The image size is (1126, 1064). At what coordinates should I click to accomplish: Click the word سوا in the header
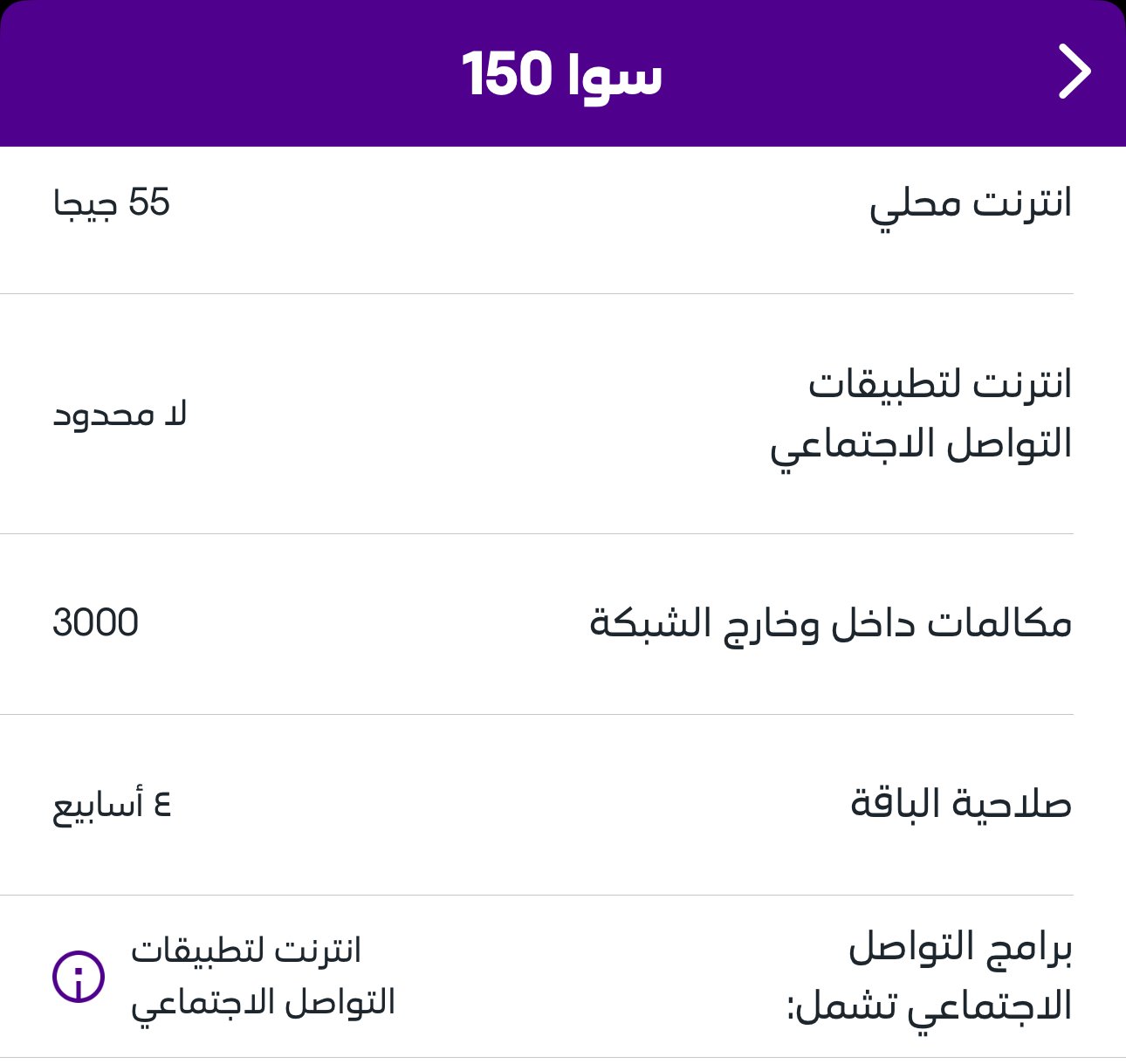614,75
